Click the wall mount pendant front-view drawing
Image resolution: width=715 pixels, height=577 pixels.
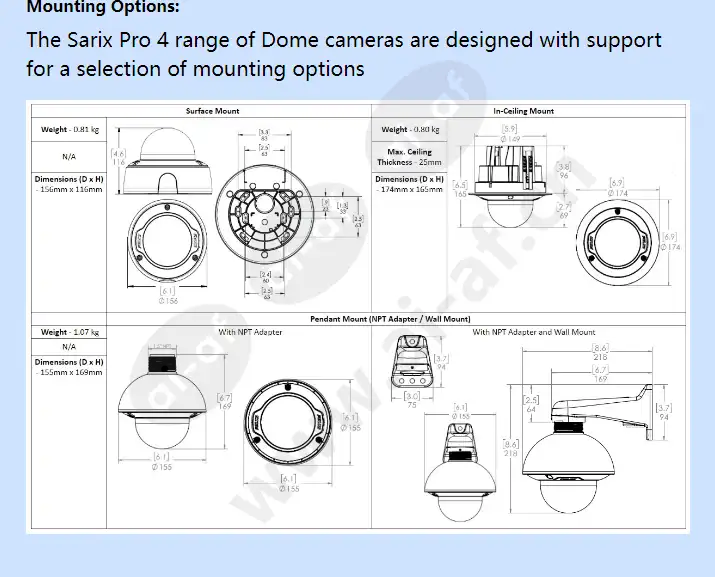click(x=460, y=471)
